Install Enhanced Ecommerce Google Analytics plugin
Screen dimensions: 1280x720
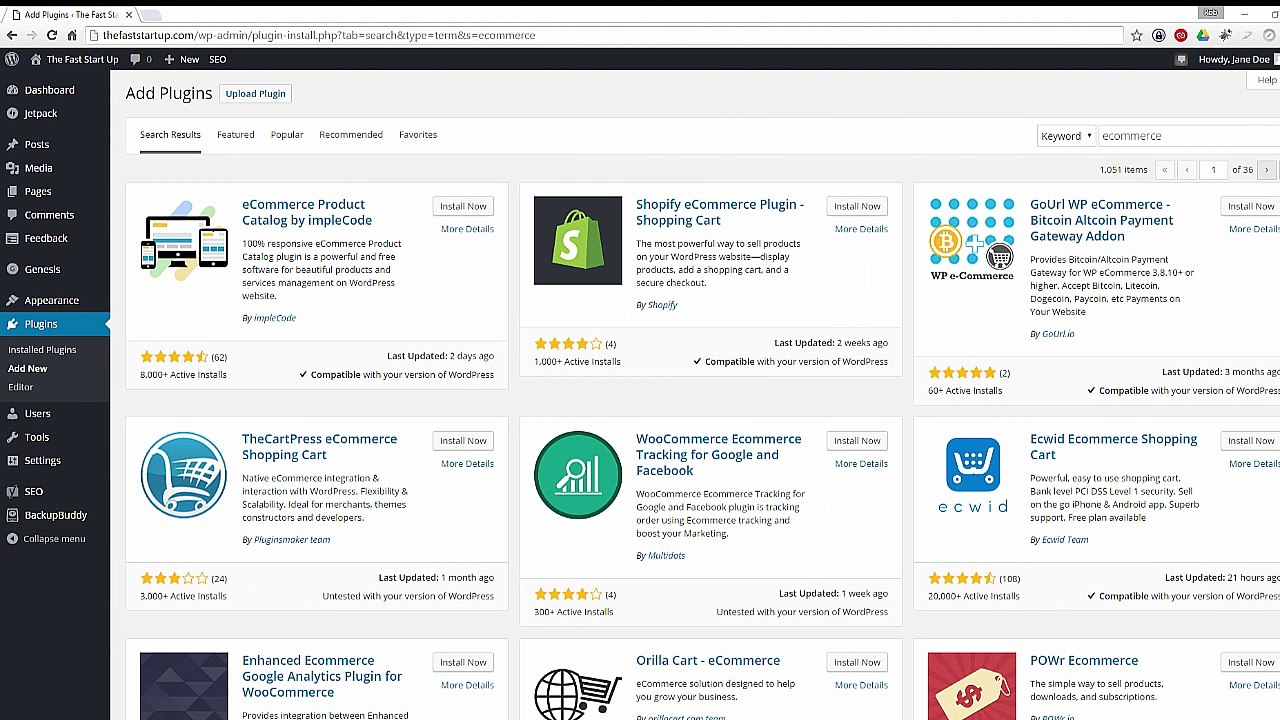(x=463, y=662)
